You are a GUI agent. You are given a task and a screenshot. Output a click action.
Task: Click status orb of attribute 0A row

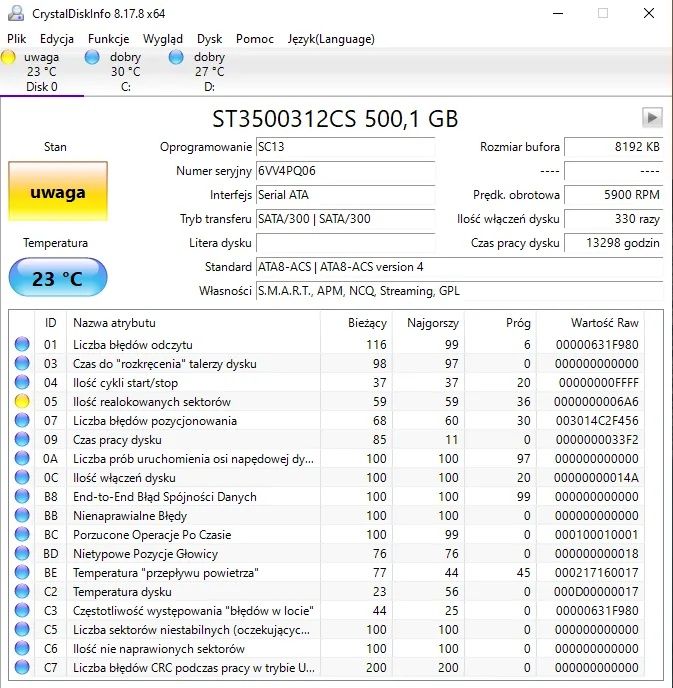tap(22, 458)
